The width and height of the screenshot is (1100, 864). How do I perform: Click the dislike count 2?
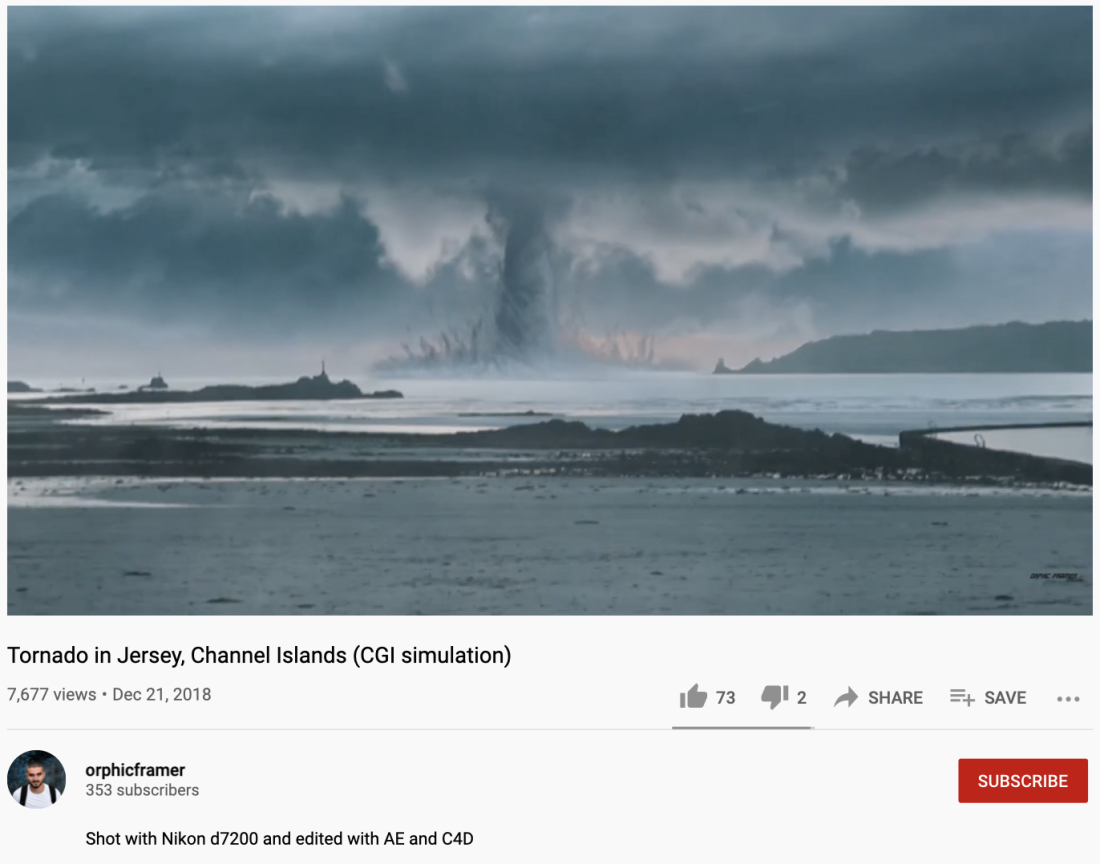point(802,698)
